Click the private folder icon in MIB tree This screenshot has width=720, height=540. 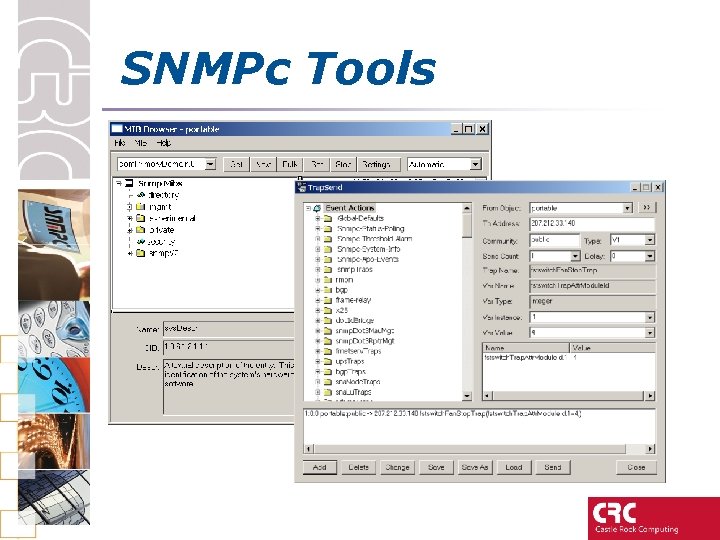tap(141, 230)
